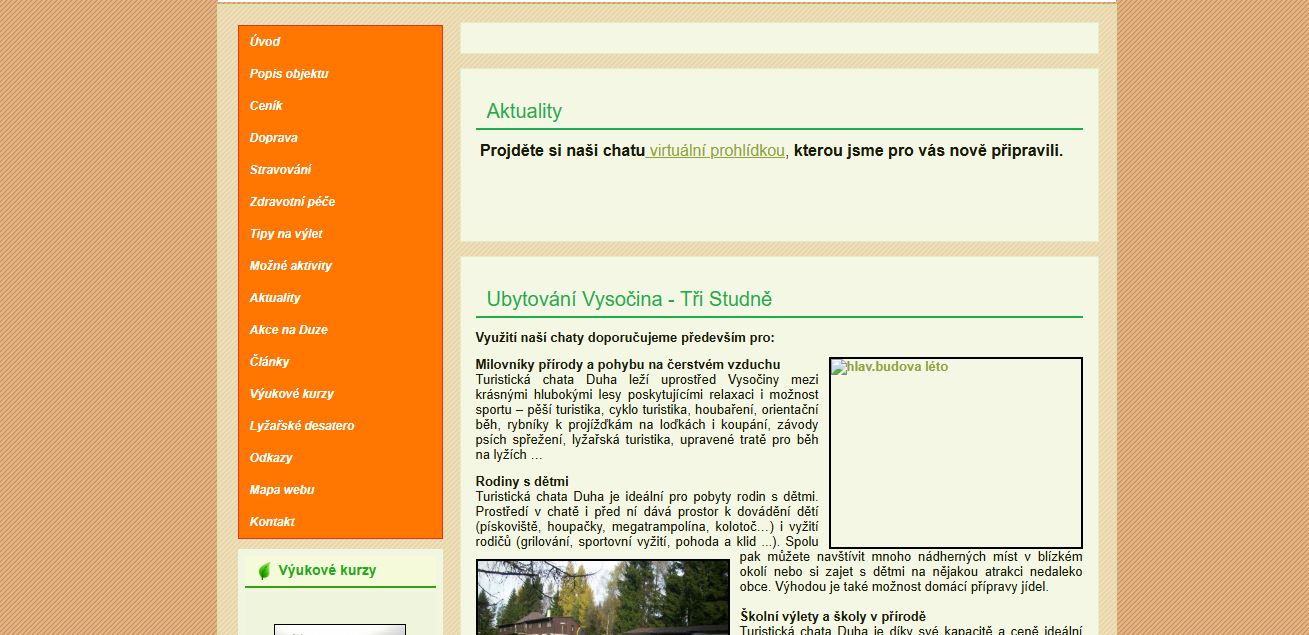
Task: Open the Kontakt page
Action: [x=272, y=522]
